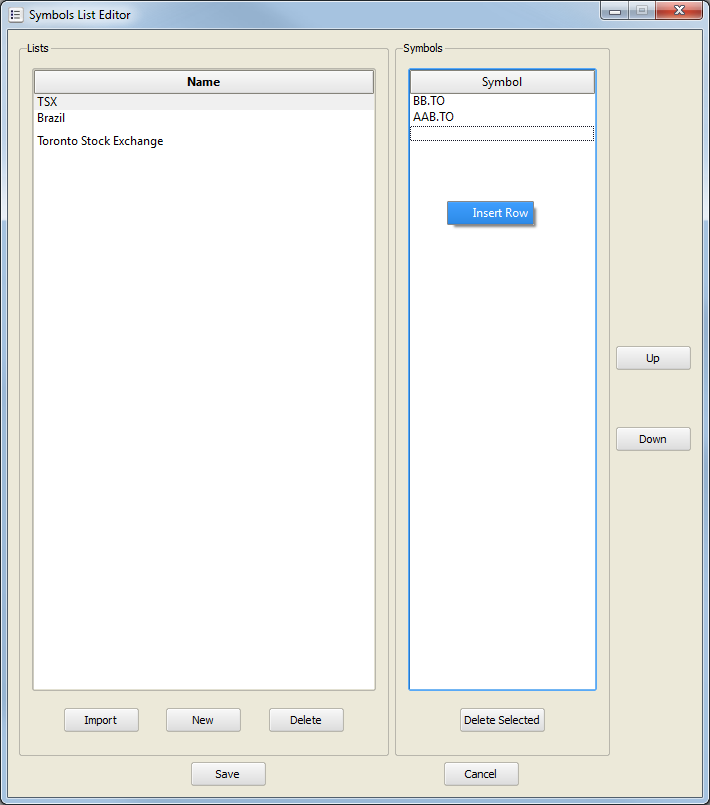710x805 pixels.
Task: Select the TSX list
Action: 47,102
